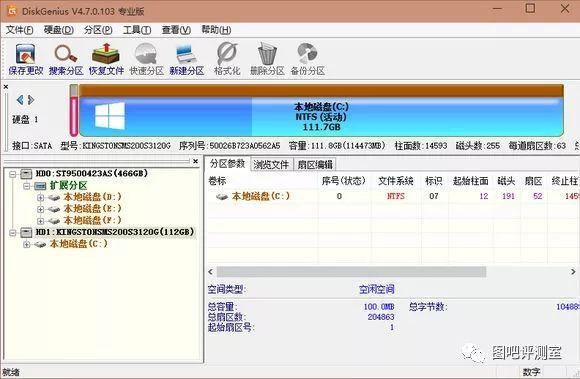
Task: Expand the 本地磁盘(C:) tree node under HD1
Action: click(27, 244)
